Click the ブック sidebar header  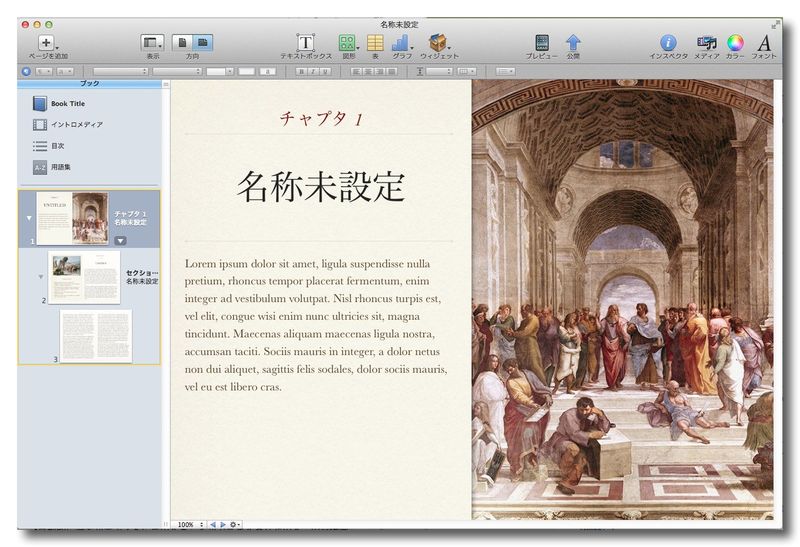[90, 84]
